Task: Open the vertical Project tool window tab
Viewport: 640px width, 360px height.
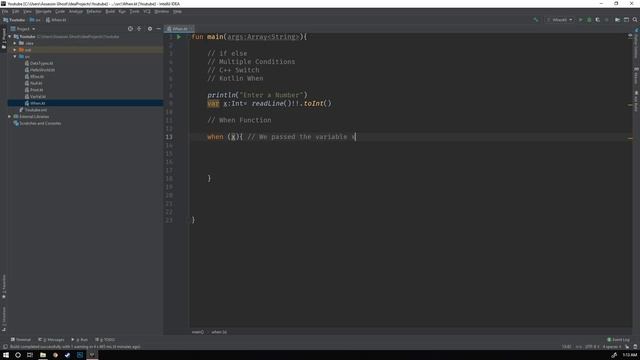Action: [4, 39]
